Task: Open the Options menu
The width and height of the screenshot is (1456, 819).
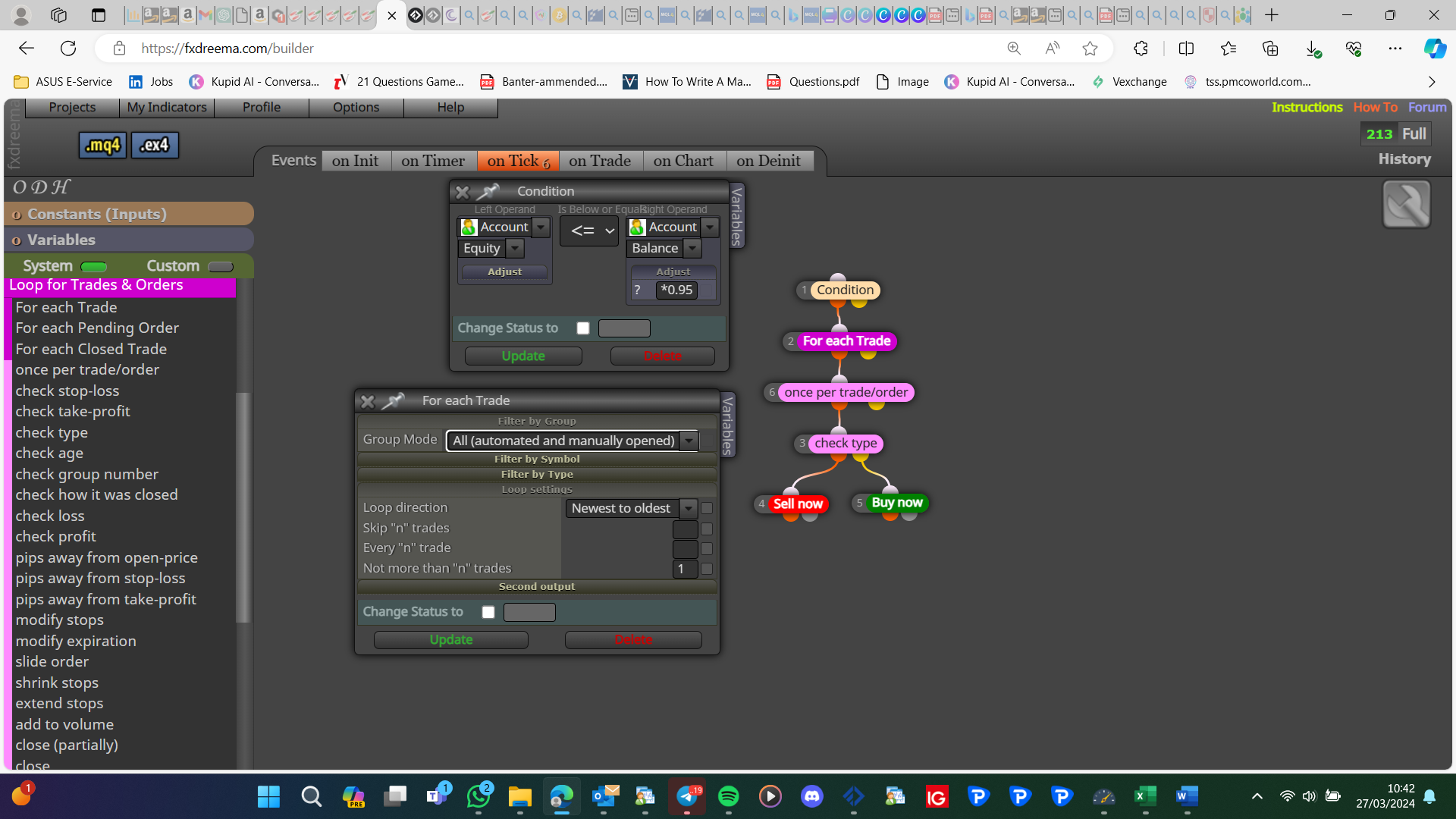Action: [356, 108]
